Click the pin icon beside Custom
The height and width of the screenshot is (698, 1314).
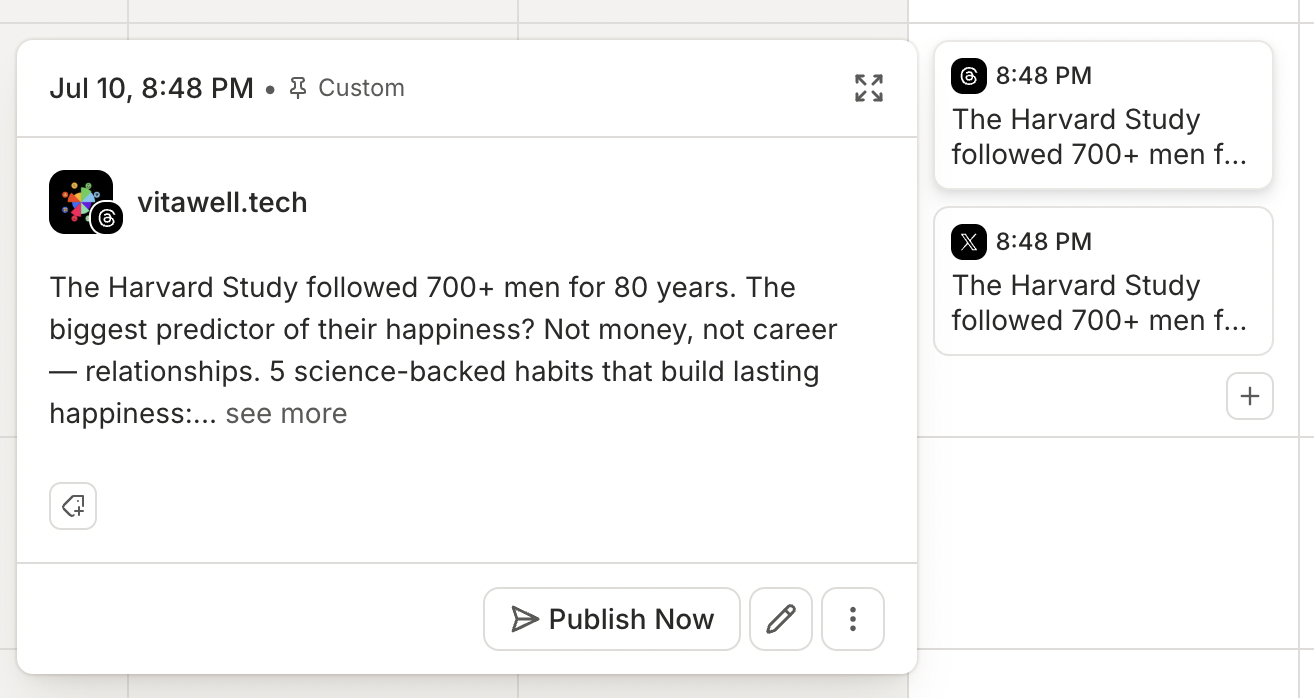click(x=298, y=88)
